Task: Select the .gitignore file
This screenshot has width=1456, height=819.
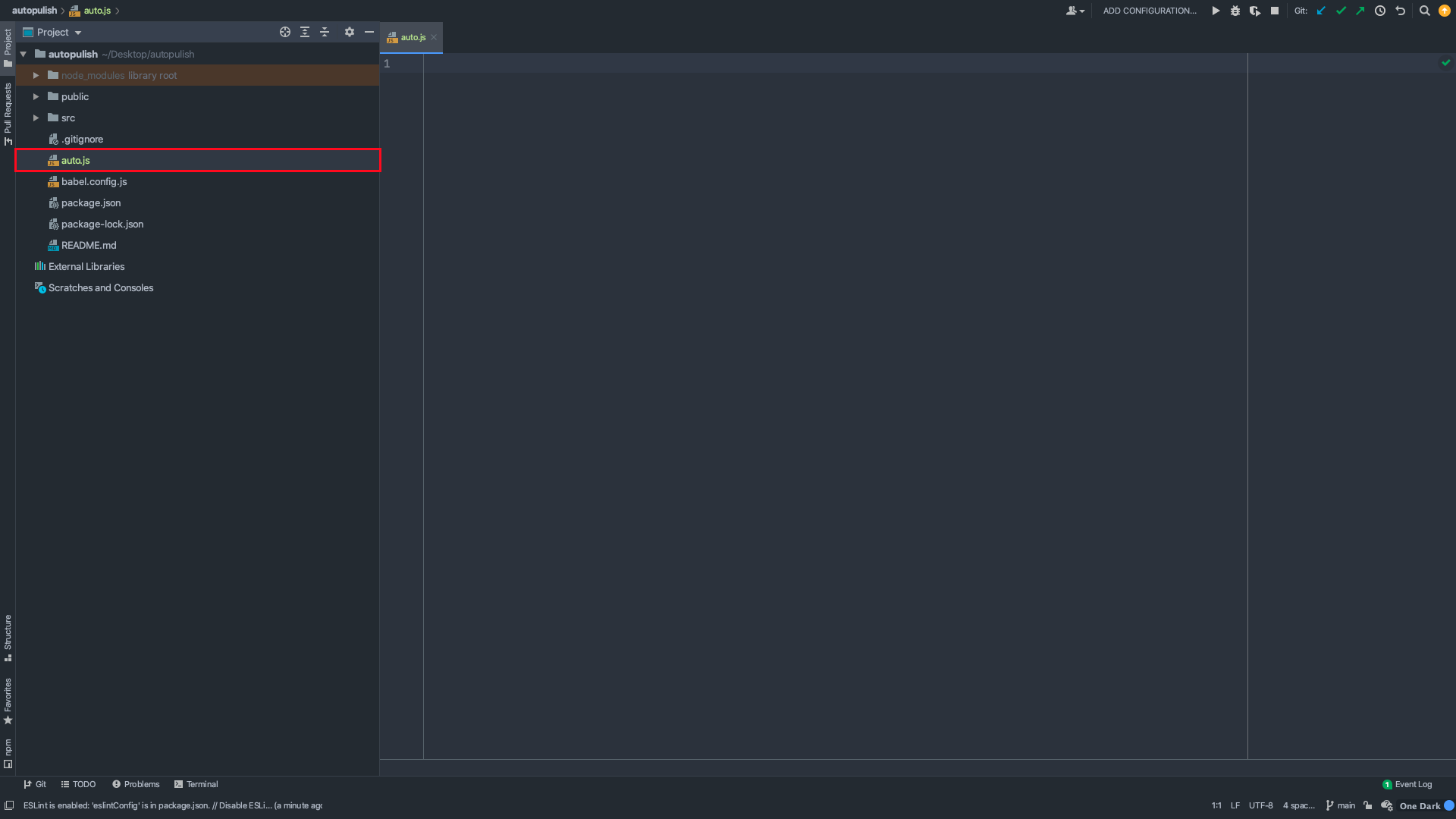Action: pos(197,139)
